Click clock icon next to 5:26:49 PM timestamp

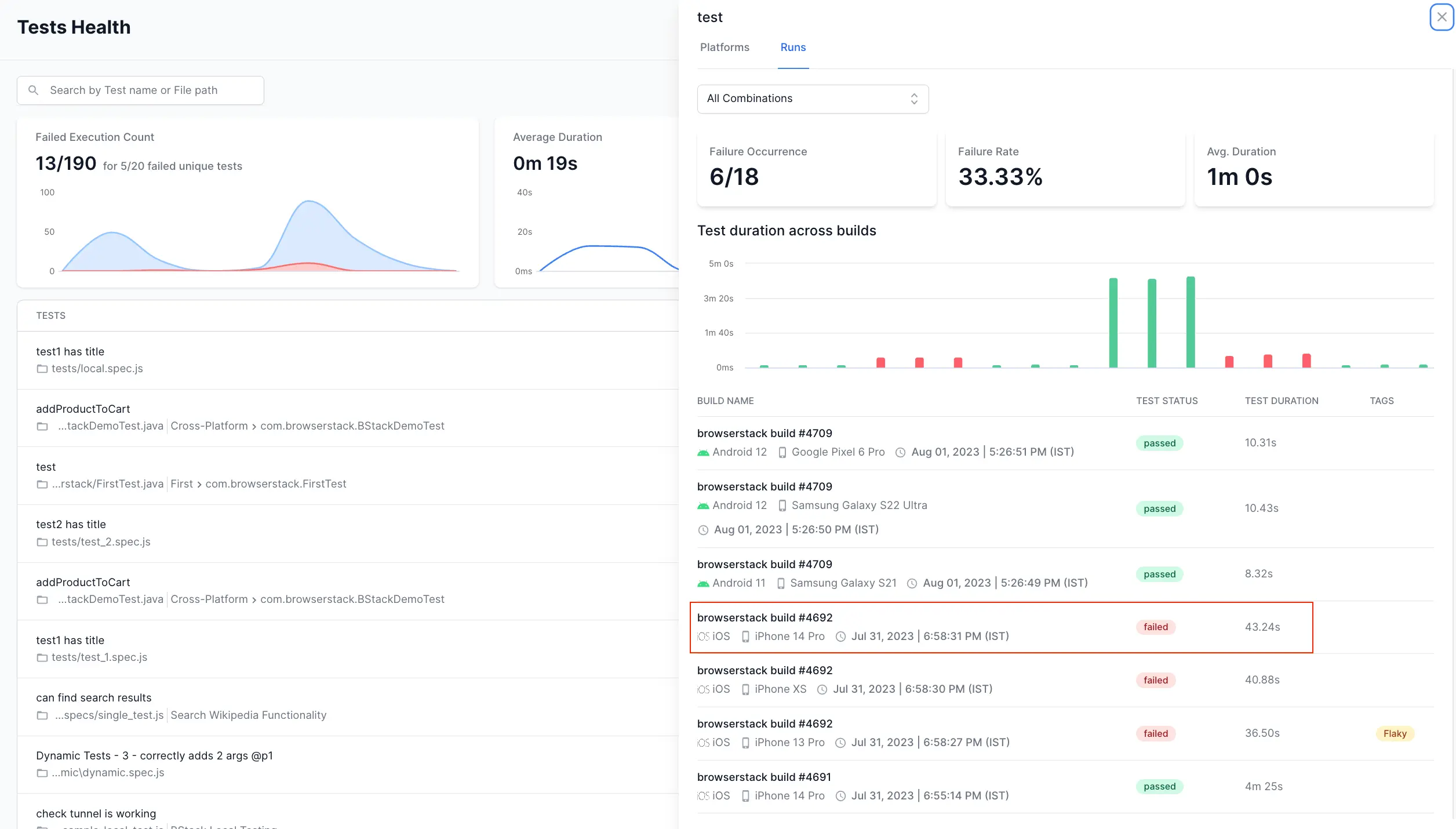pyautogui.click(x=912, y=583)
